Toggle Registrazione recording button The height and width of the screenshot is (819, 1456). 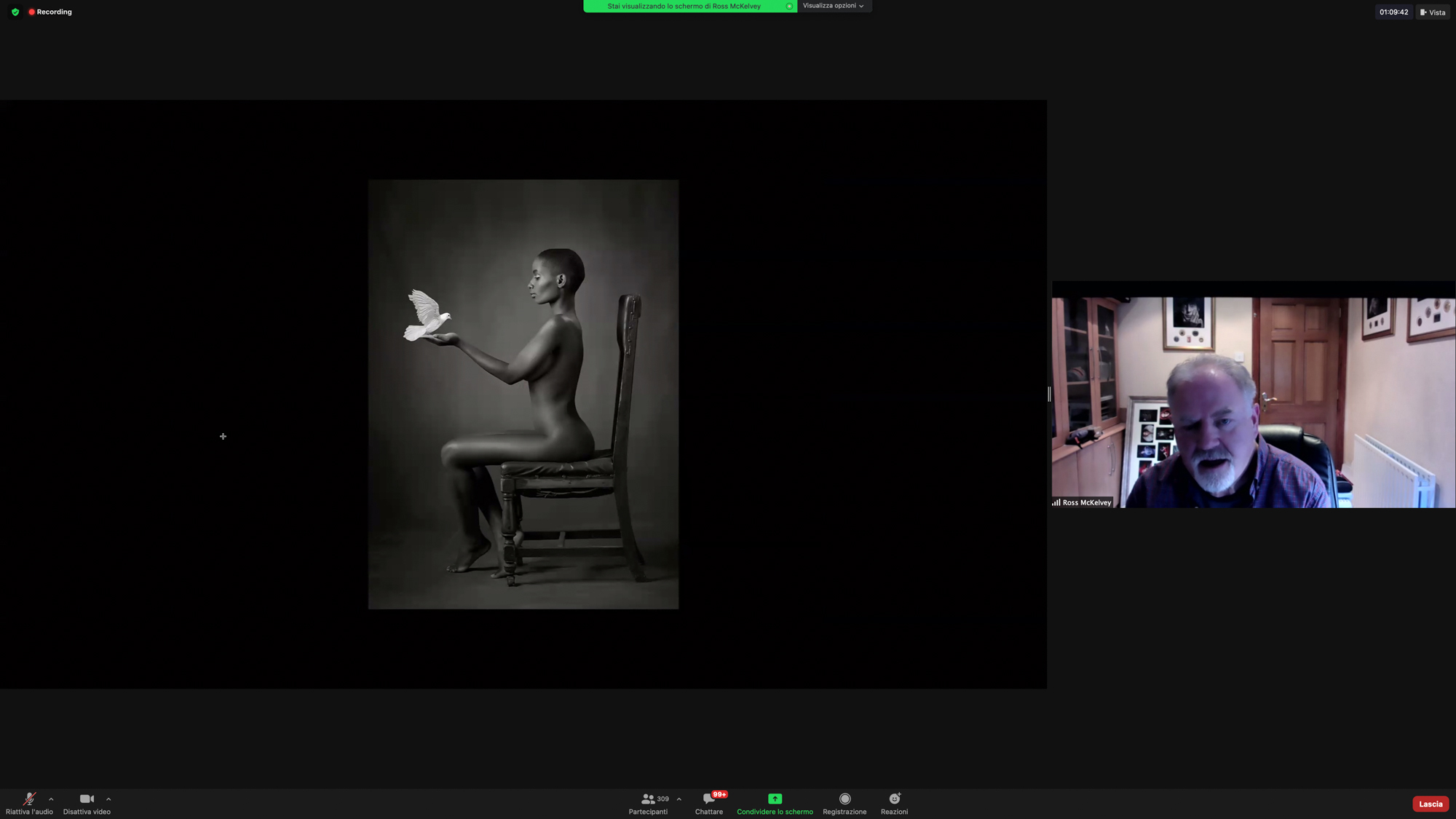point(844,802)
